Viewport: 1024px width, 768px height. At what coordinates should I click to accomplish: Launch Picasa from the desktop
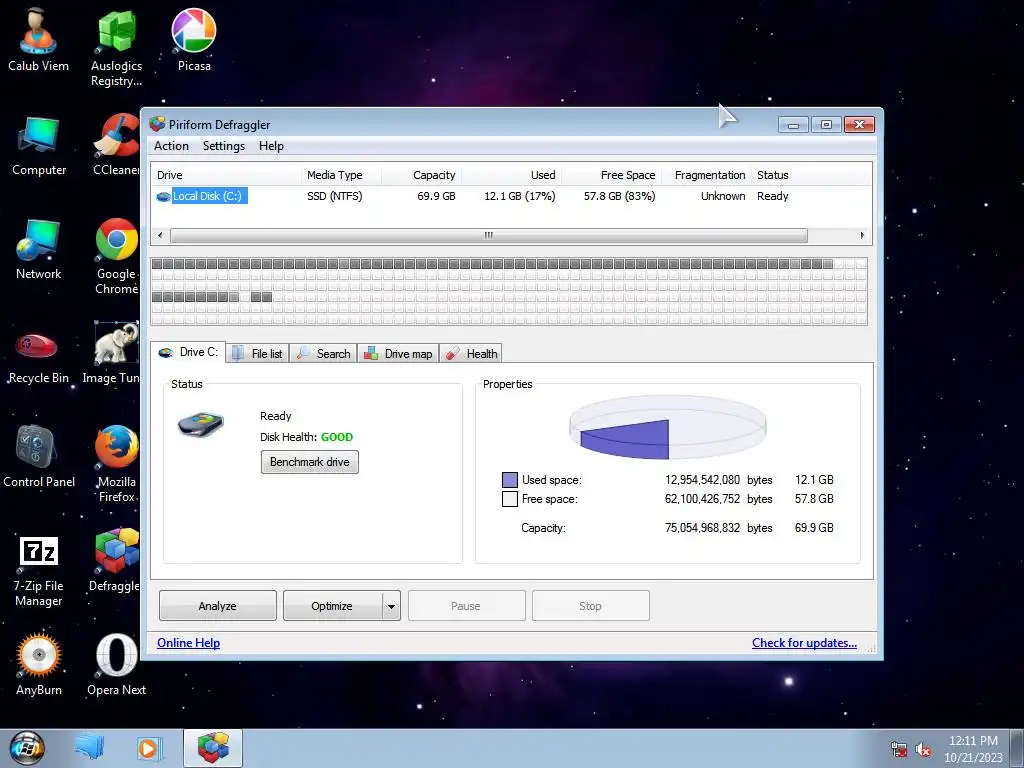194,40
